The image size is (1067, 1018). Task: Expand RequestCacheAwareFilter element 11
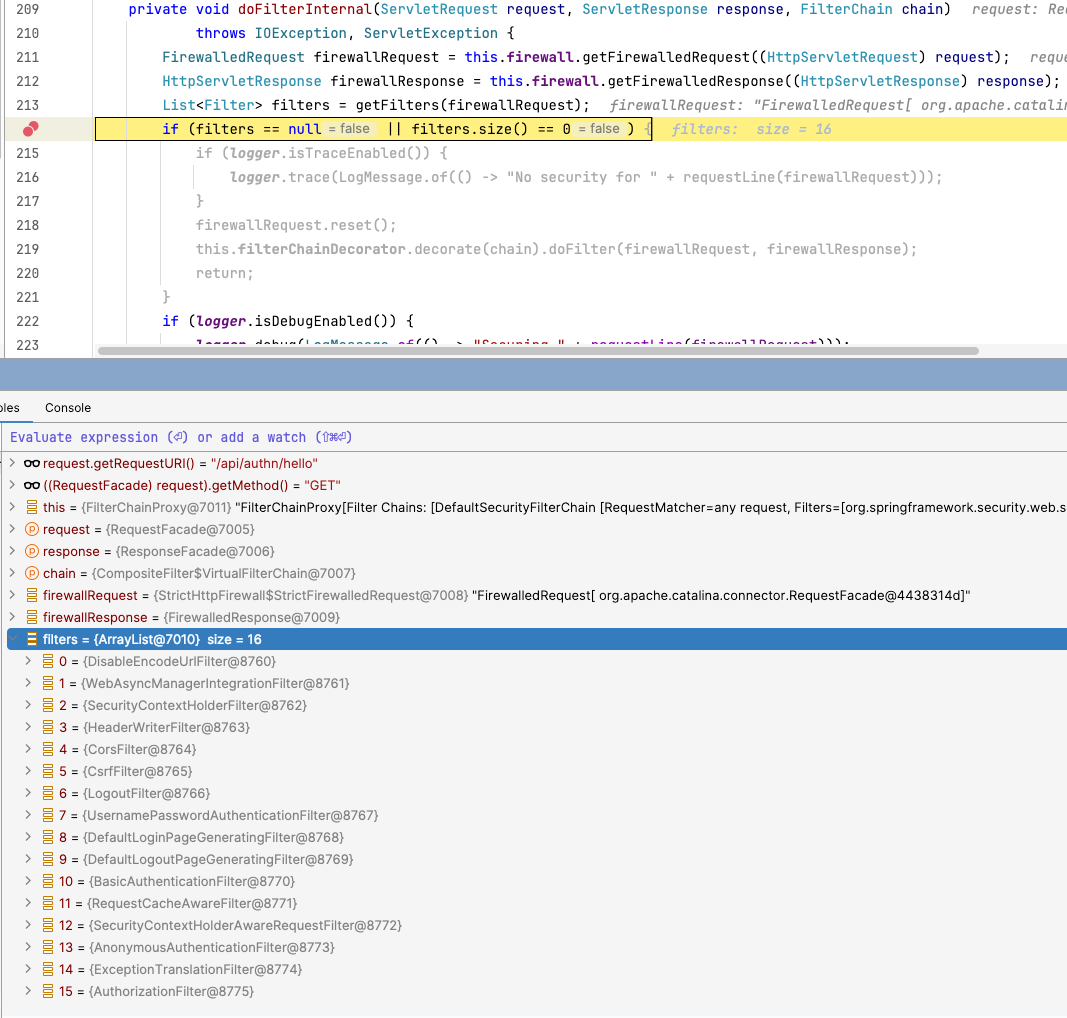[28, 903]
